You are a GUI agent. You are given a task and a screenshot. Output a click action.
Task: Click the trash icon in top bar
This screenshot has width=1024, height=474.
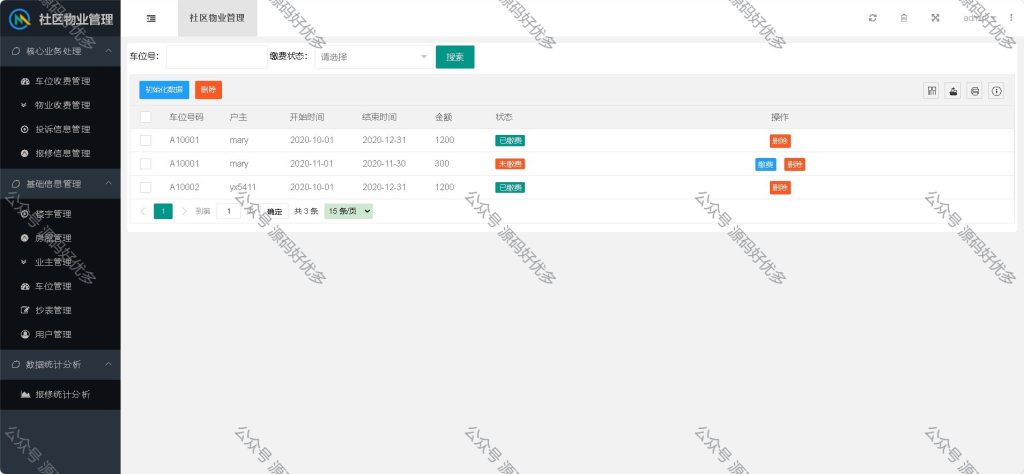[904, 18]
